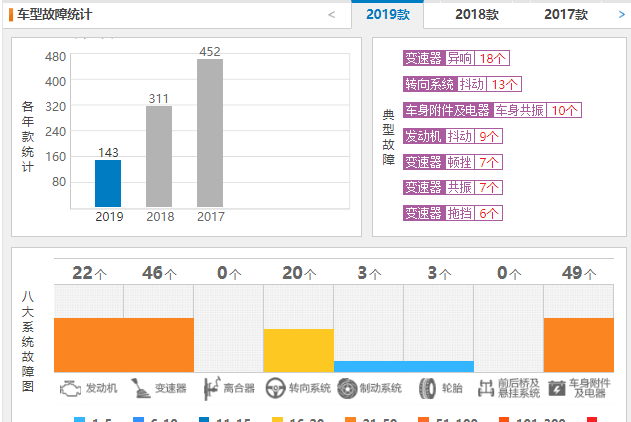The height and width of the screenshot is (422, 631).
Task: Click the 制动系统 brake disc icon
Action: tap(347, 388)
